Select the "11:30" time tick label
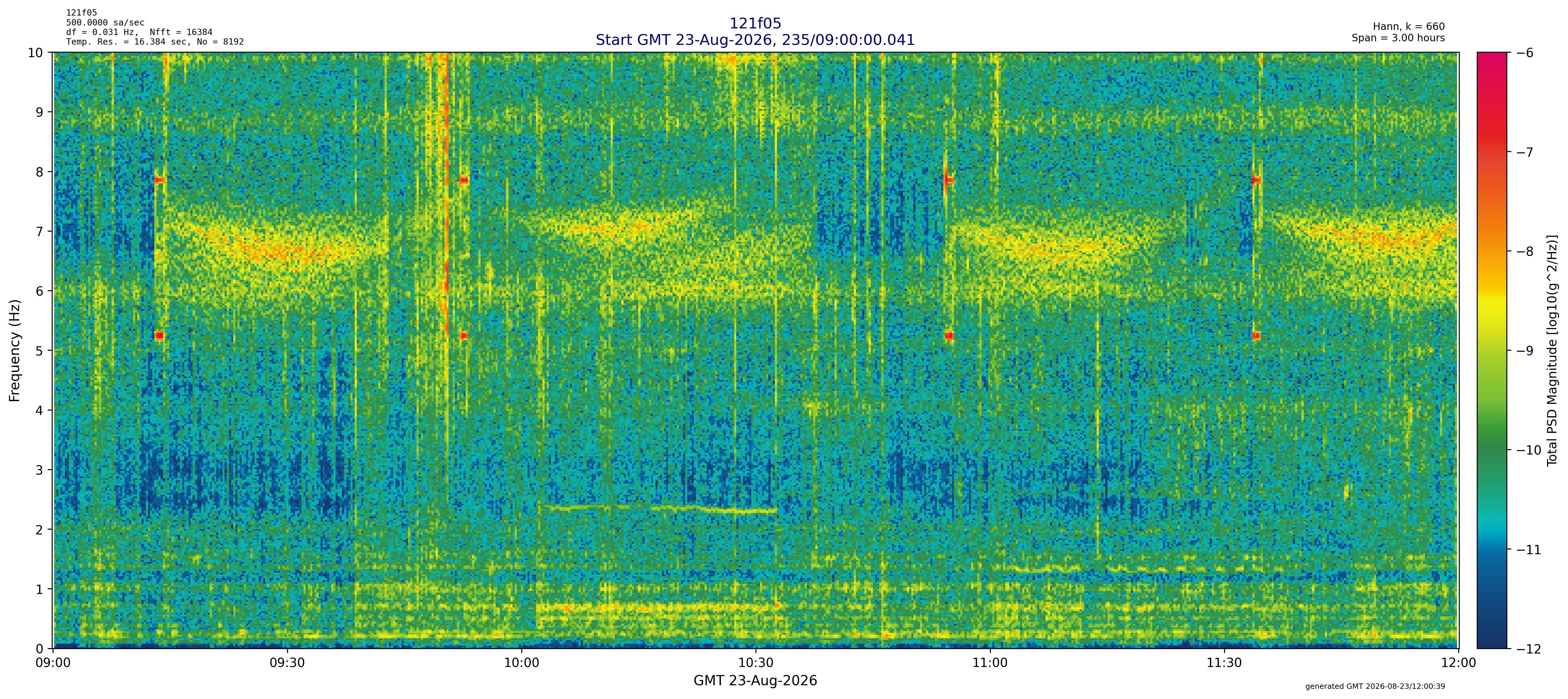Image resolution: width=1568 pixels, height=699 pixels. 1224,663
